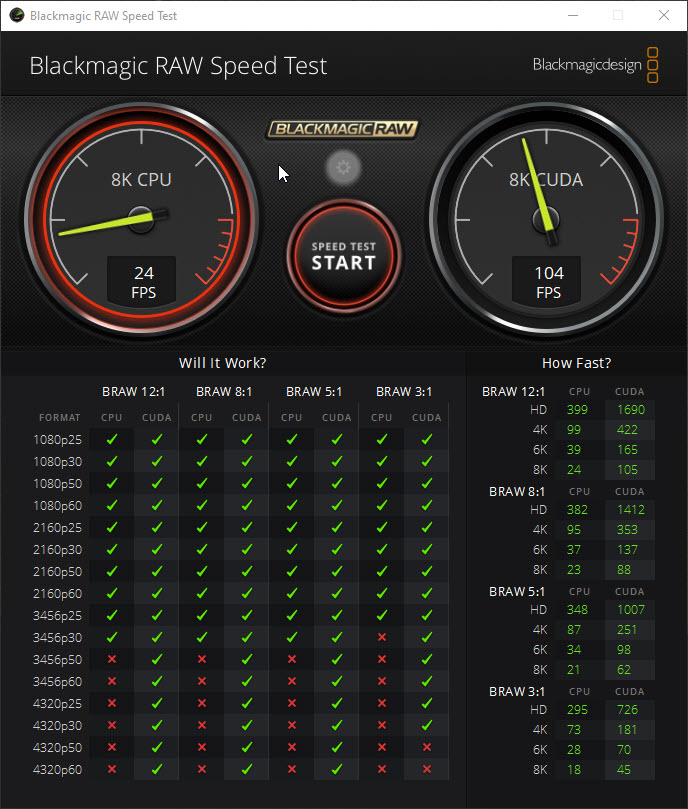Click 2160p30 BRAW 3:1 CPU checkmark
Image resolution: width=688 pixels, height=809 pixels.
[x=382, y=549]
